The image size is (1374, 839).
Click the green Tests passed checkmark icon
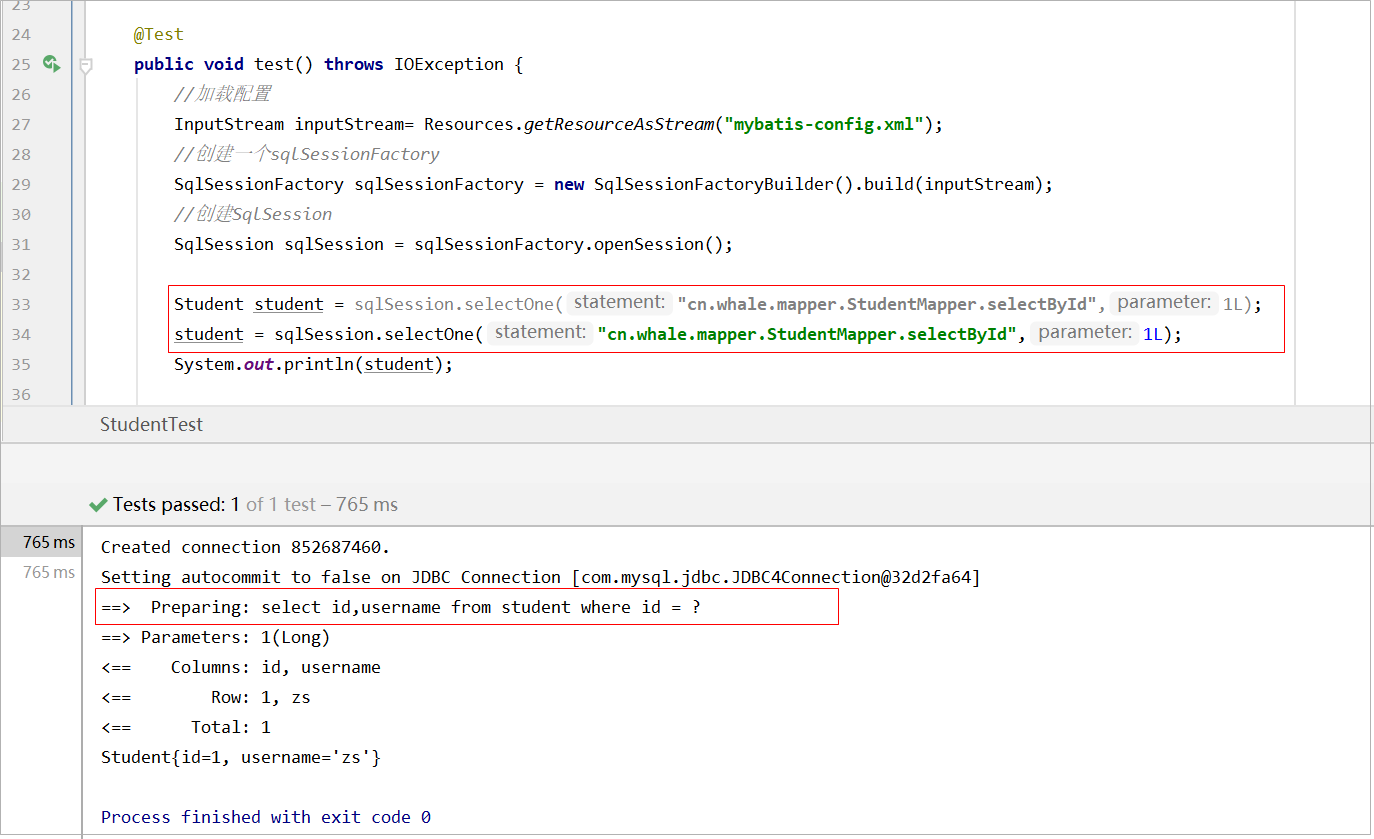[98, 505]
